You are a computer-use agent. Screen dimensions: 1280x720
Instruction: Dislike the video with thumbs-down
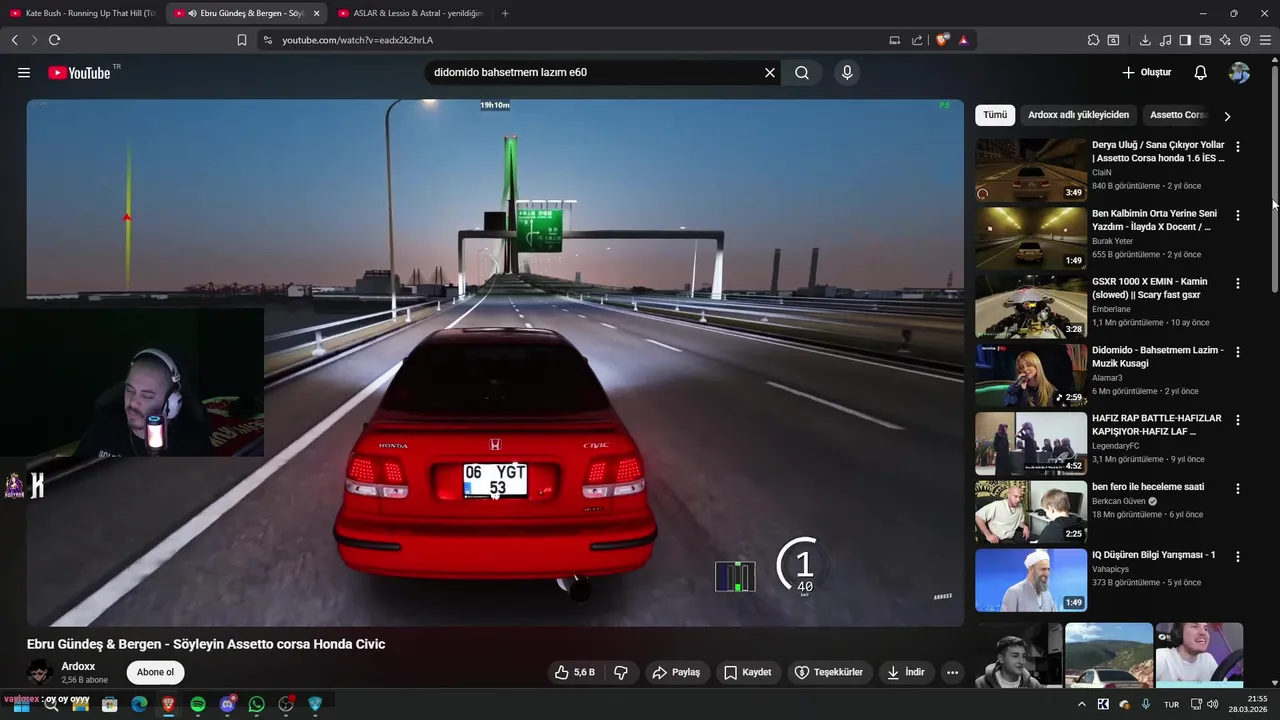[x=620, y=672]
